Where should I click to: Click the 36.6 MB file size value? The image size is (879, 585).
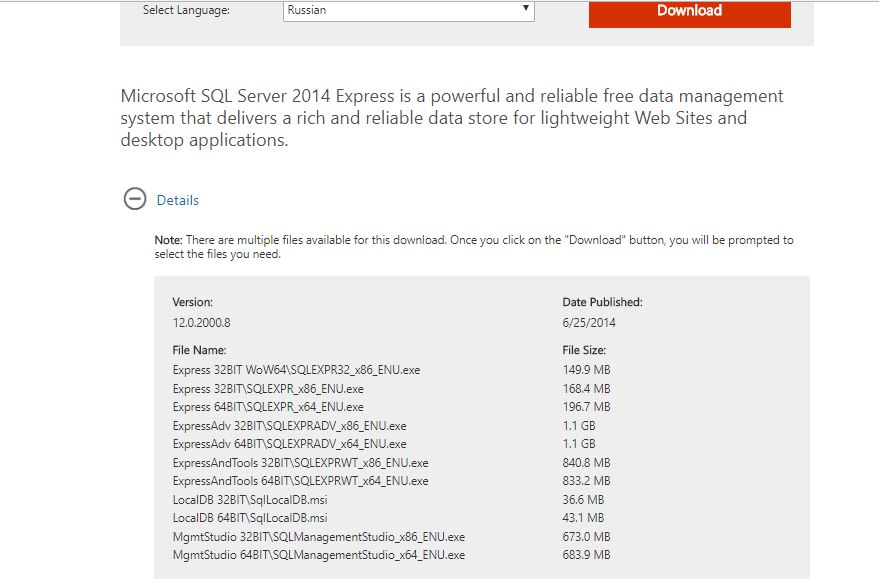click(x=583, y=500)
